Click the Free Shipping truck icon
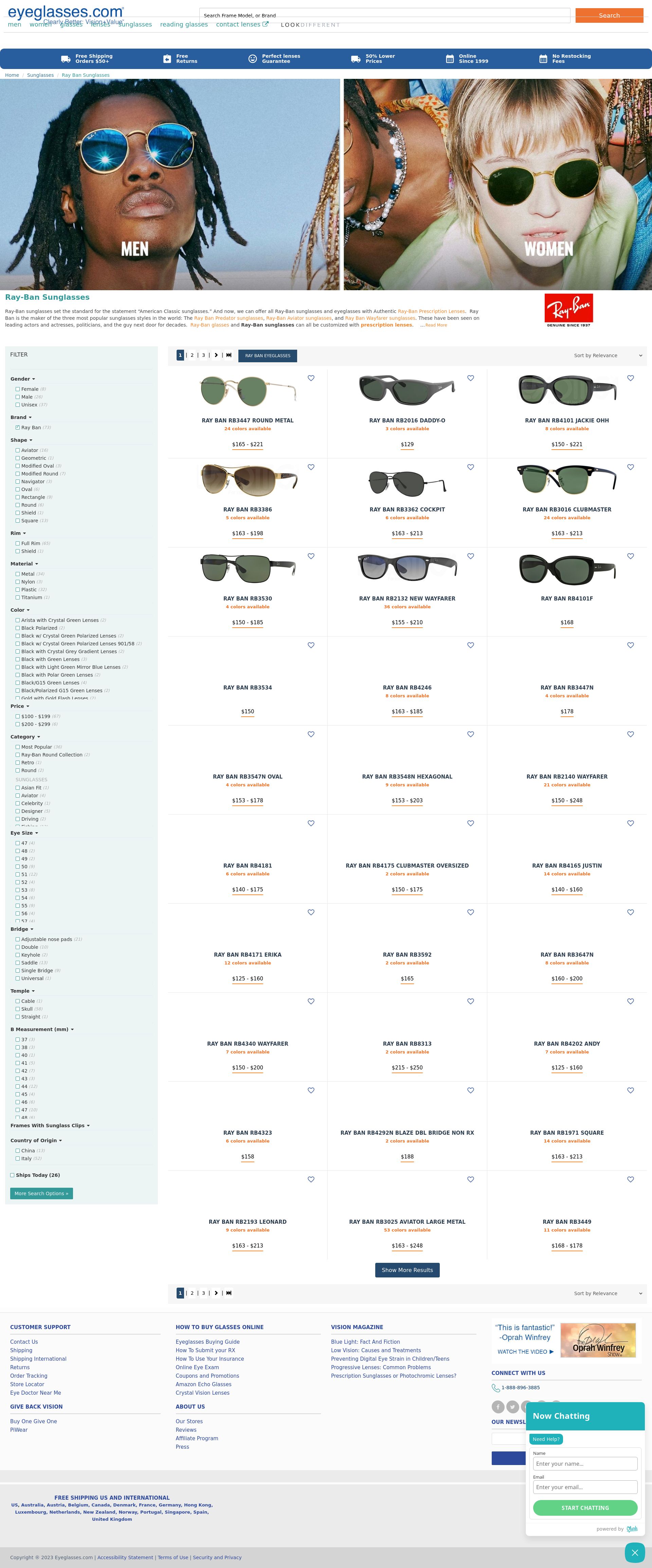 (66, 58)
